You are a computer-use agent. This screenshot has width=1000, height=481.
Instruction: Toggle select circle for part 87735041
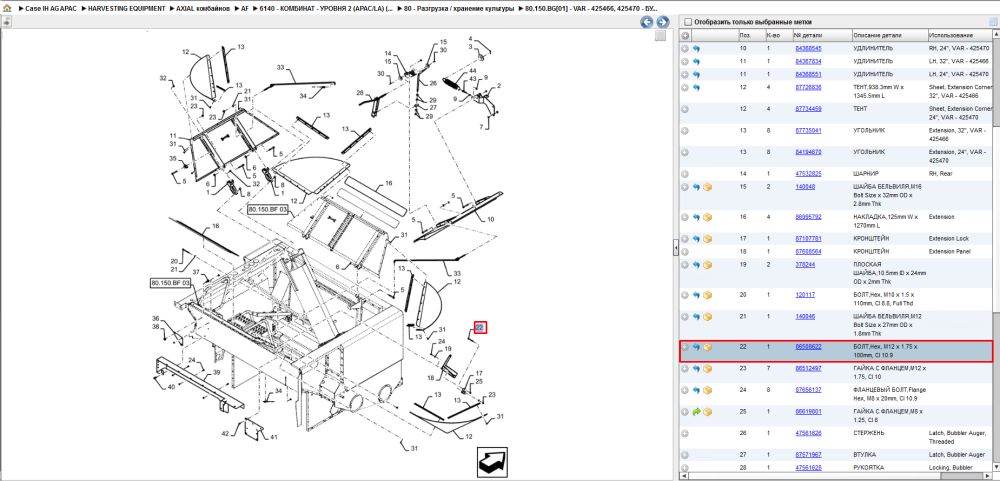(685, 131)
